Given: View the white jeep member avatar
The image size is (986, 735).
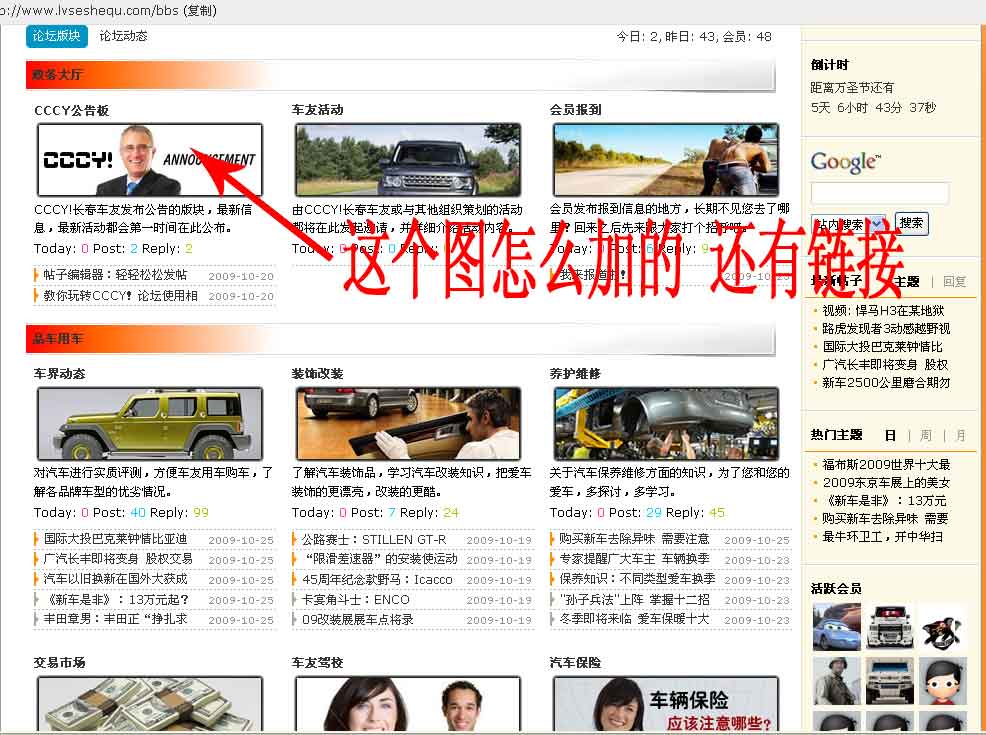Looking at the screenshot, I should pyautogui.click(x=889, y=626).
